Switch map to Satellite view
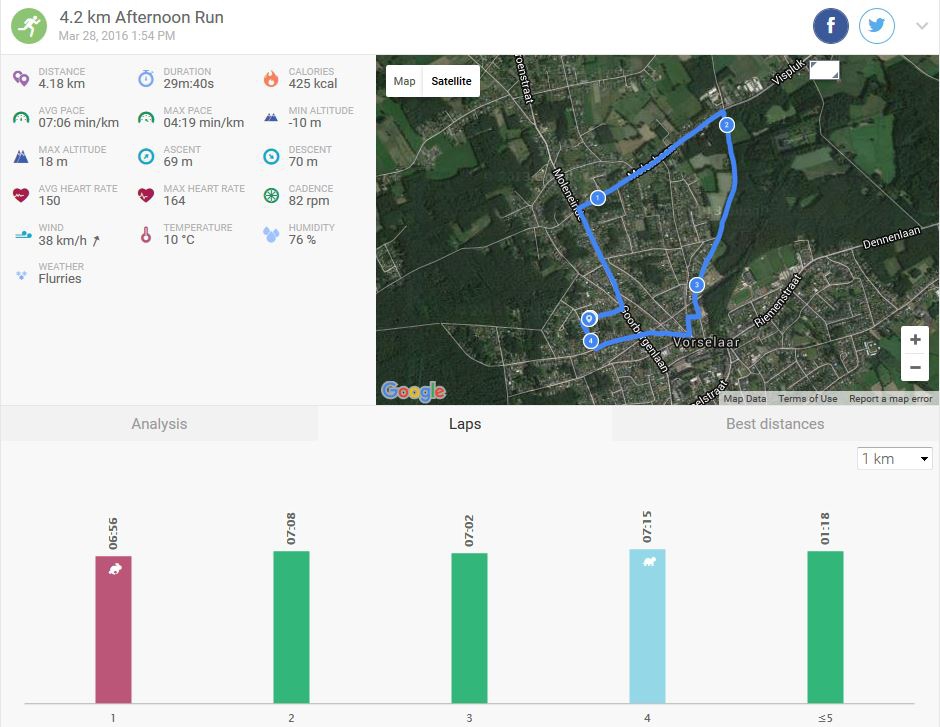 point(451,82)
